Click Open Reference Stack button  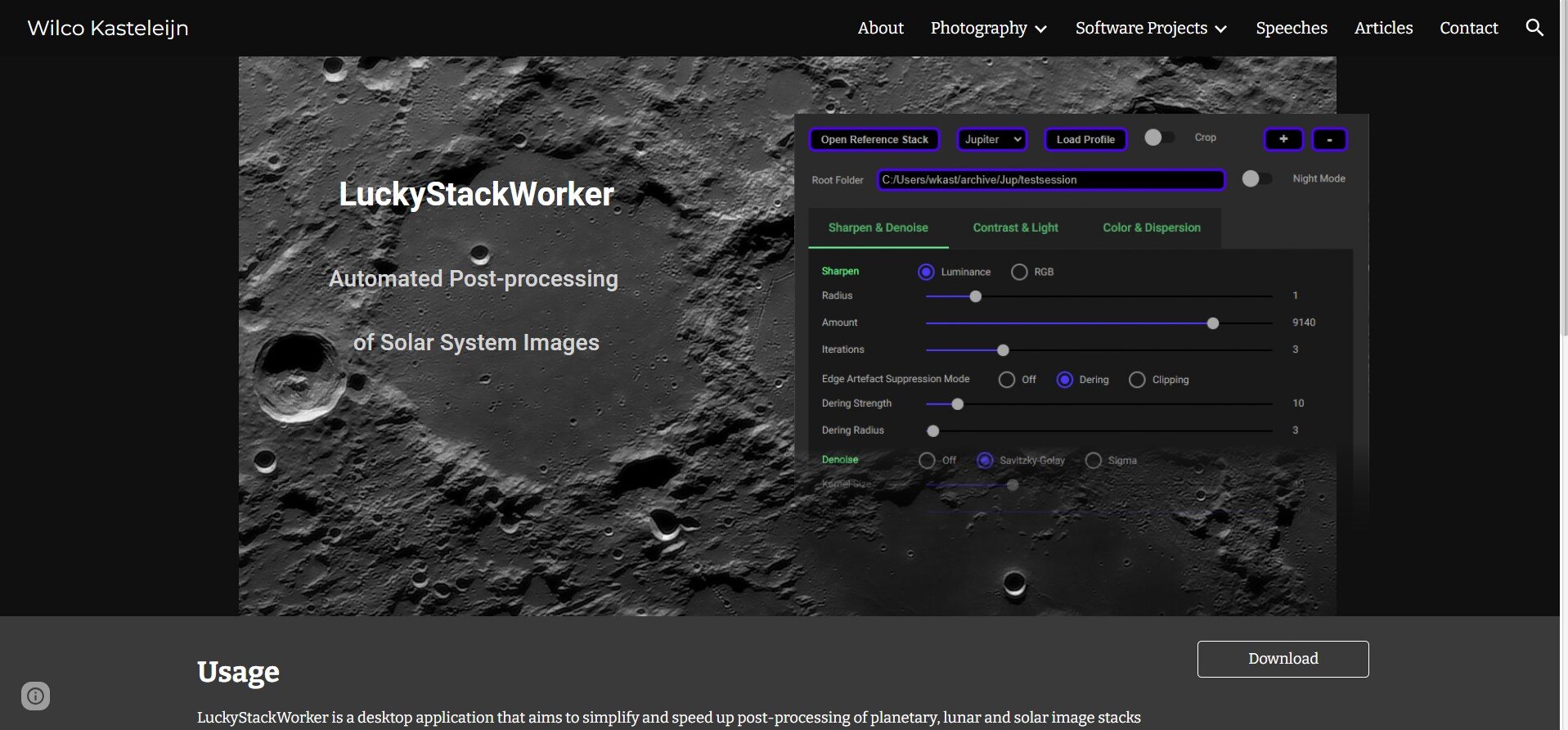(874, 139)
